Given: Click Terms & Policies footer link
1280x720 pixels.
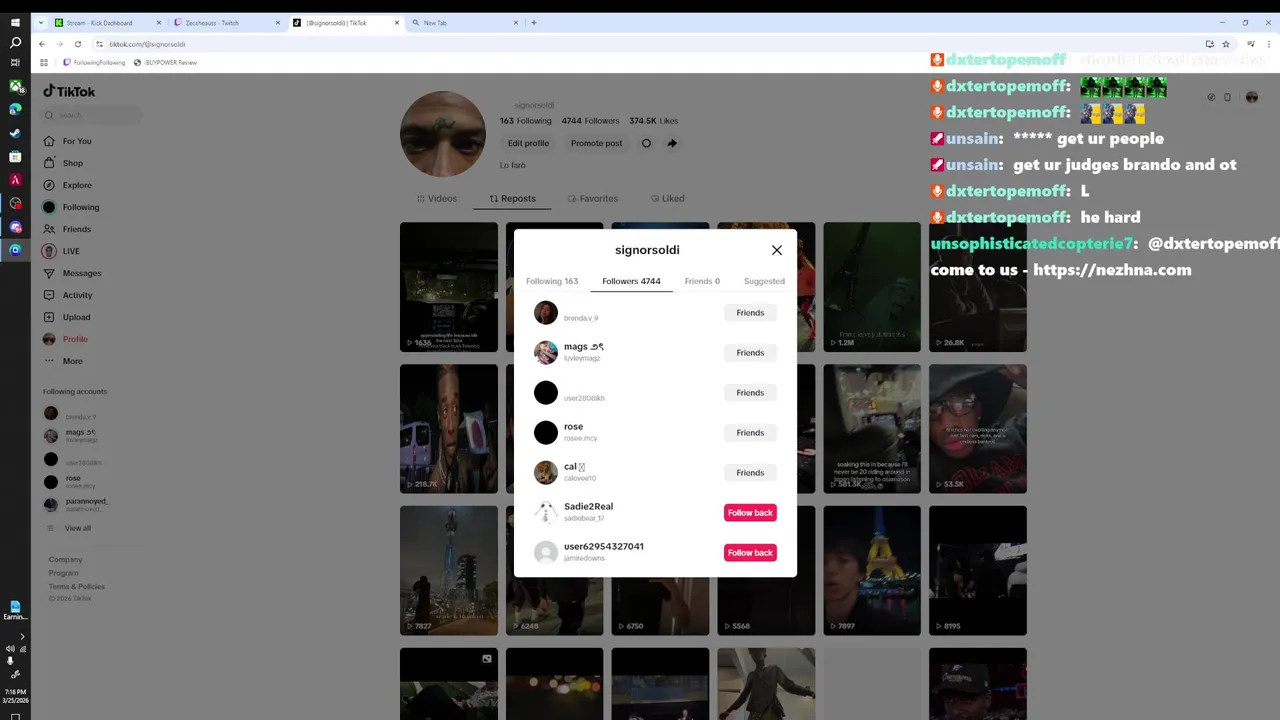Looking at the screenshot, I should (76, 587).
